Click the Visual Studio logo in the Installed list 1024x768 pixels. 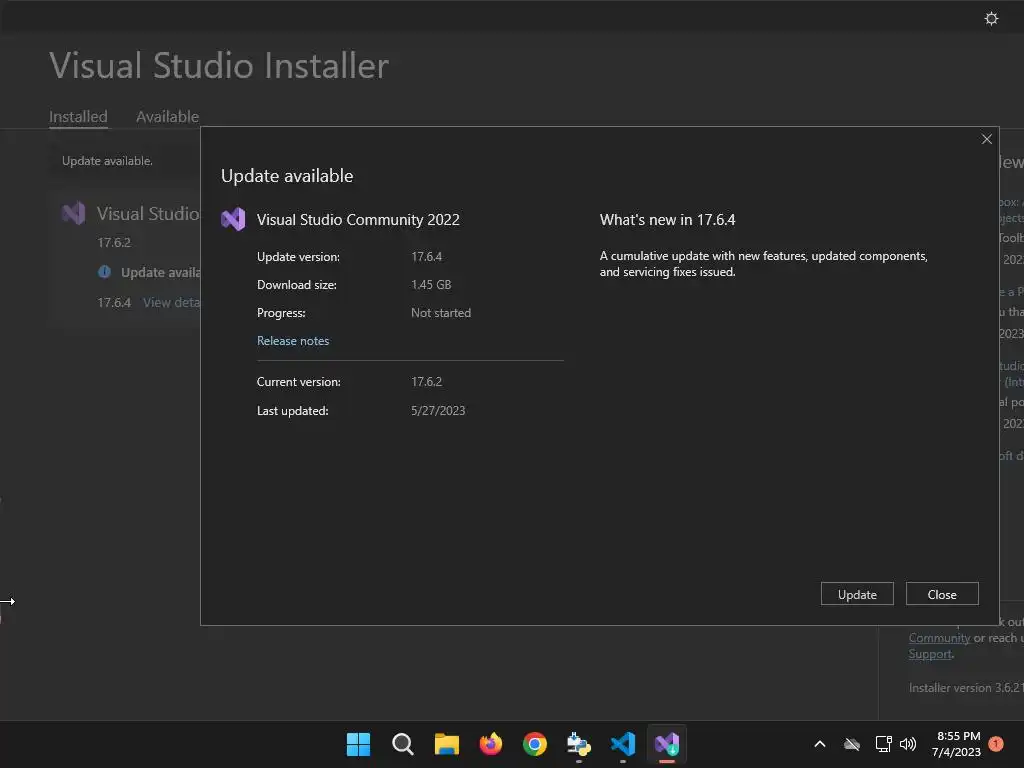(74, 213)
